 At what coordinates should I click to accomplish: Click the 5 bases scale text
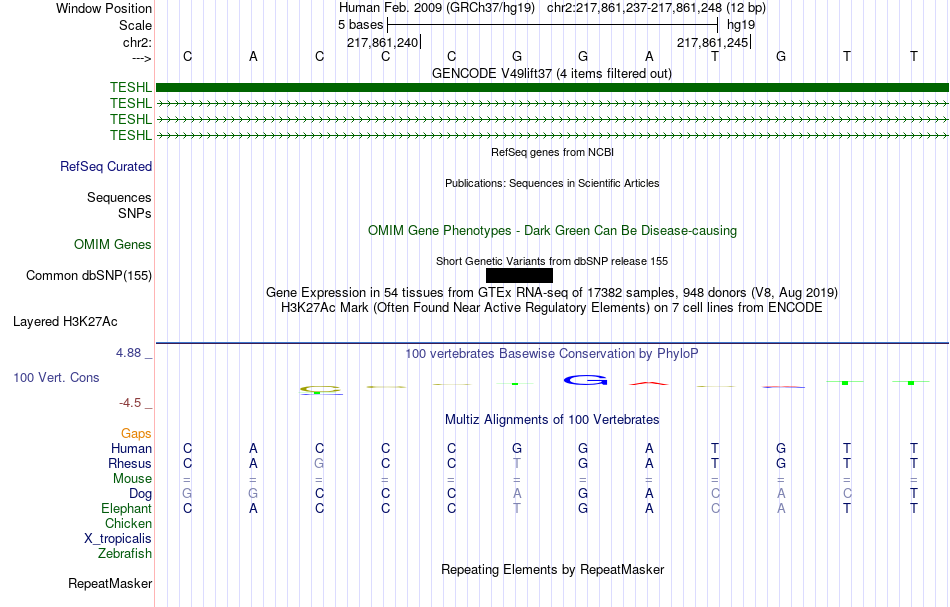360,25
